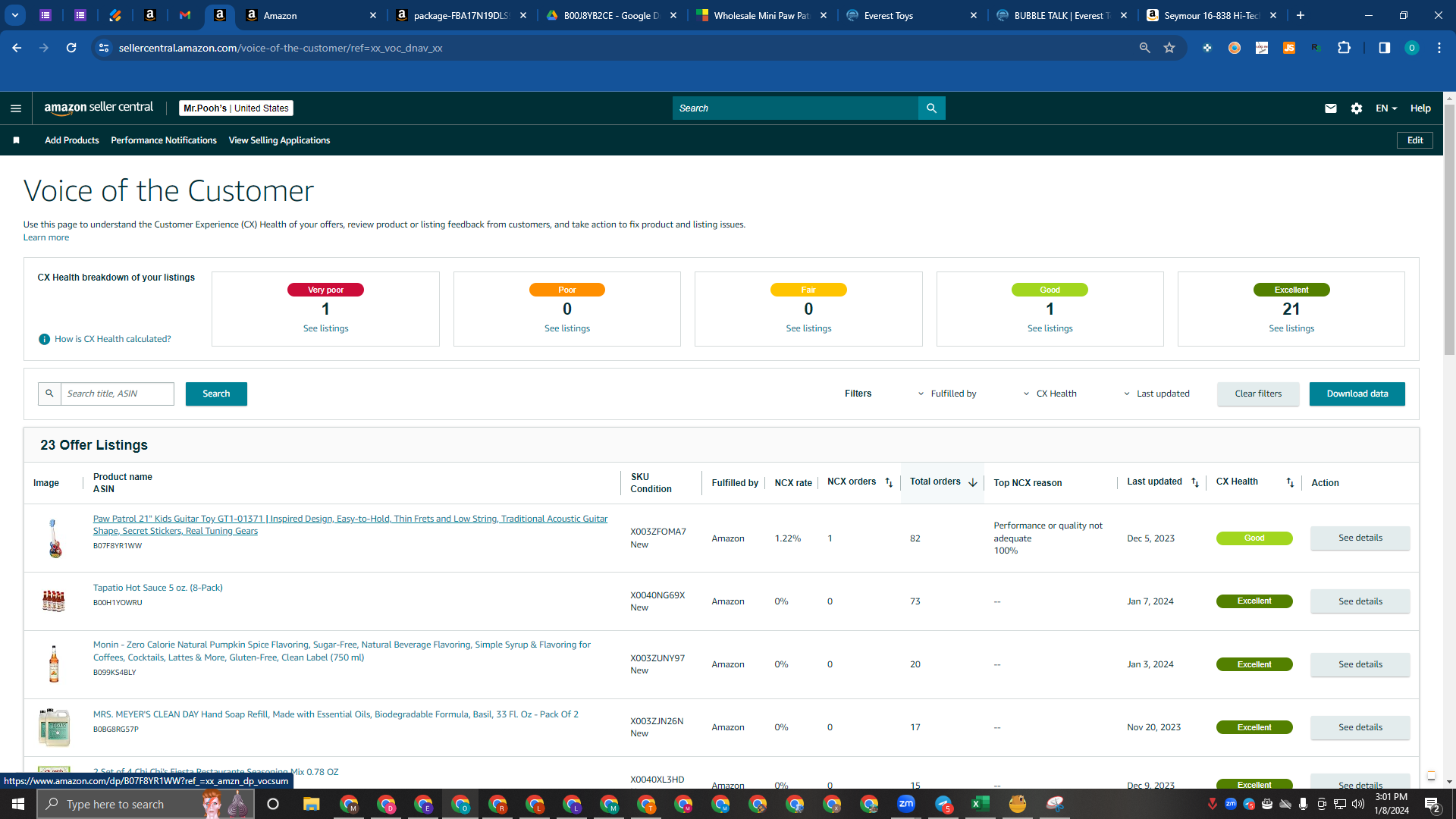Viewport: 1456px width, 819px height.
Task: Open File Explorer from the taskbar
Action: (x=311, y=804)
